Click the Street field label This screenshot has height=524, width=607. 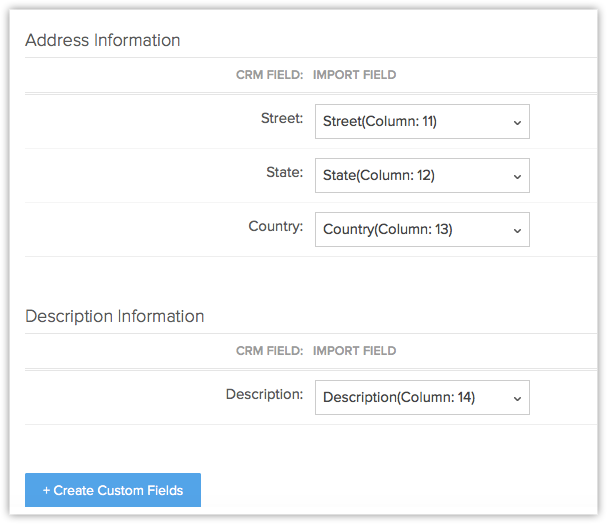point(281,119)
